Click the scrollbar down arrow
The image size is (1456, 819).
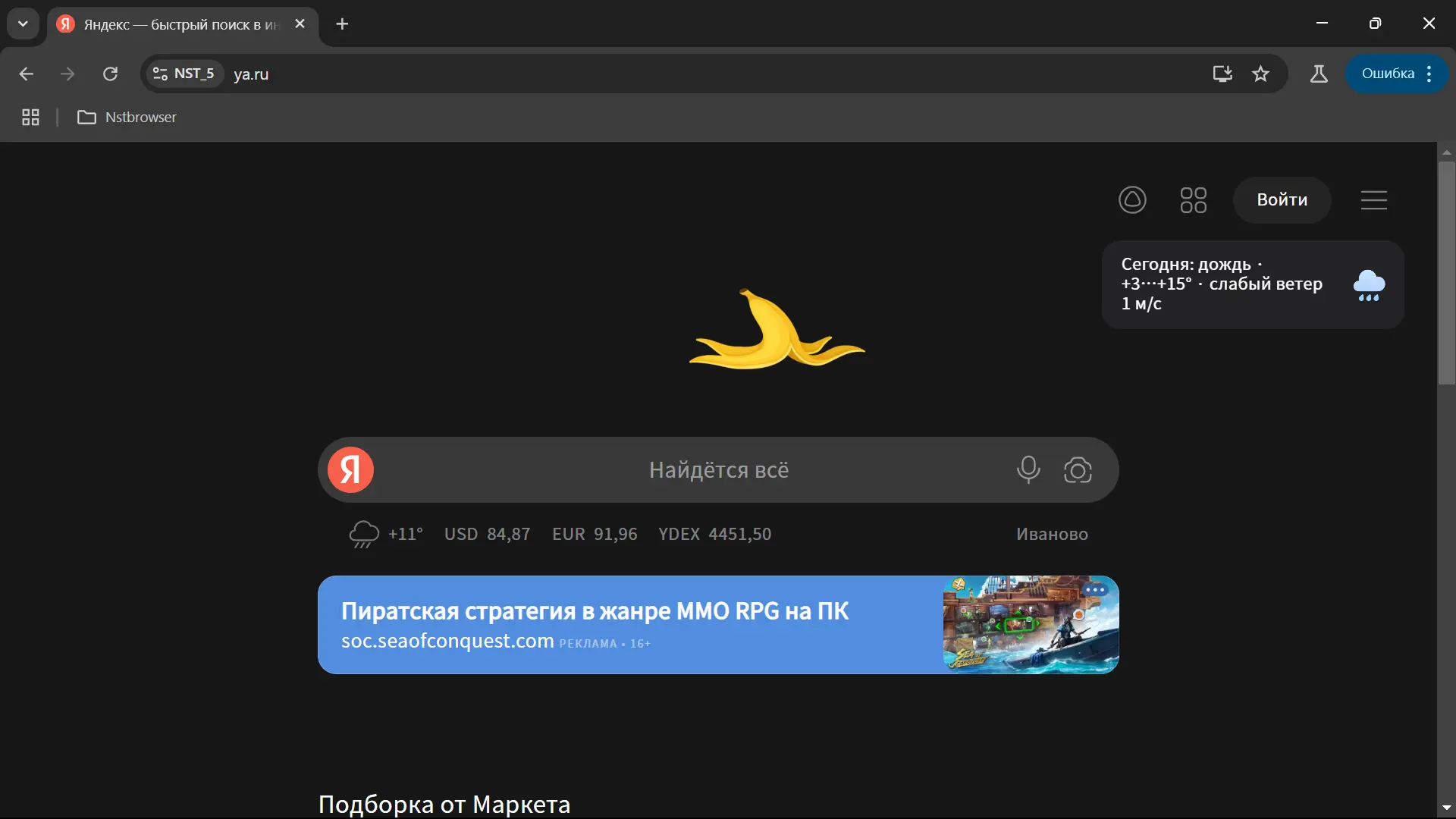(1446, 808)
